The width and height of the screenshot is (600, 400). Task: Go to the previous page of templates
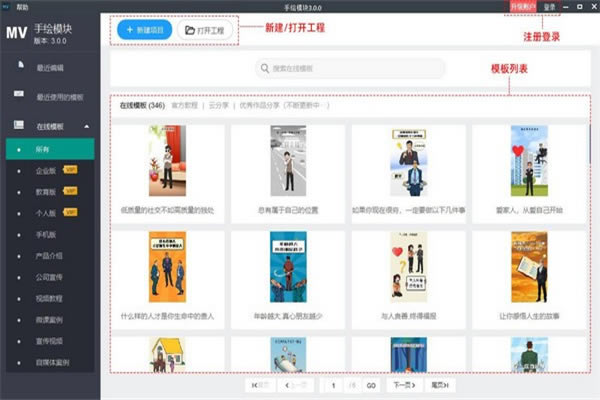[297, 385]
